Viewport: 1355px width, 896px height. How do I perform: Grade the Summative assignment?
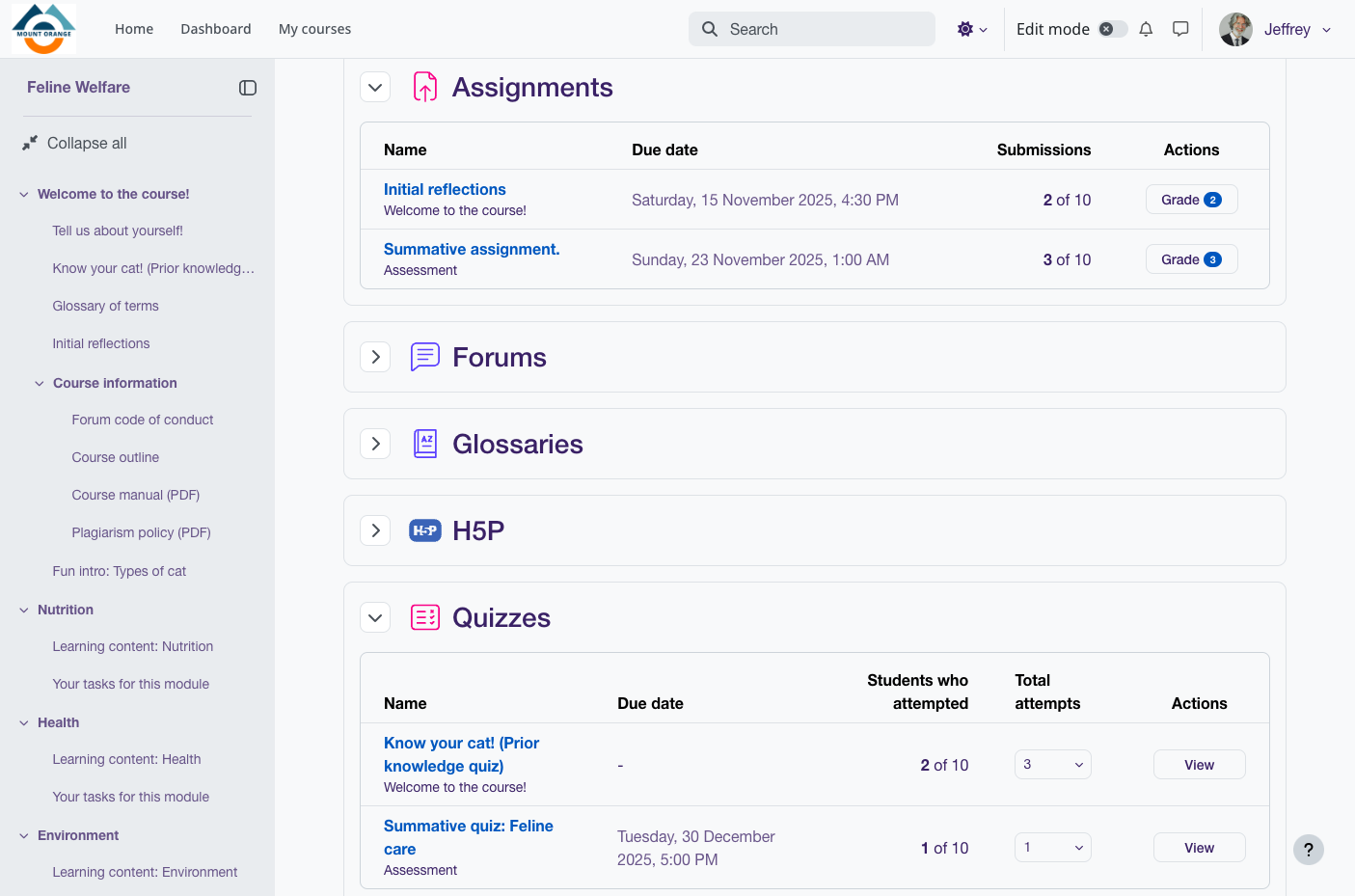click(x=1192, y=259)
